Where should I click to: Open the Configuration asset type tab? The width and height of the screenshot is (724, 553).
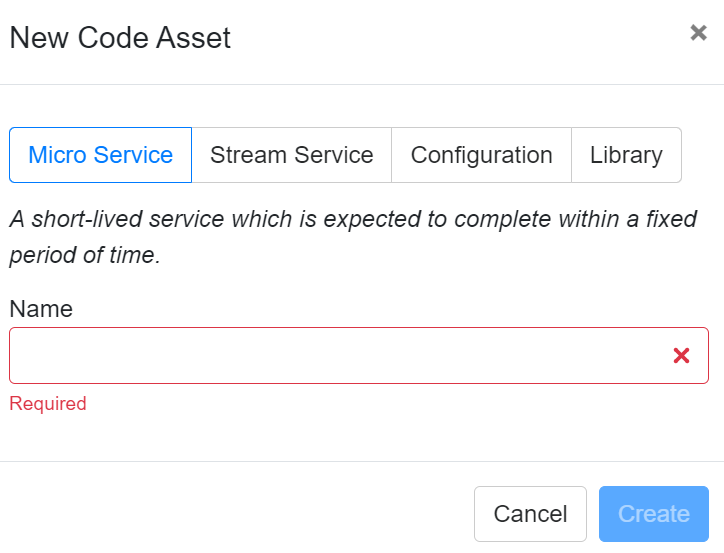(481, 155)
